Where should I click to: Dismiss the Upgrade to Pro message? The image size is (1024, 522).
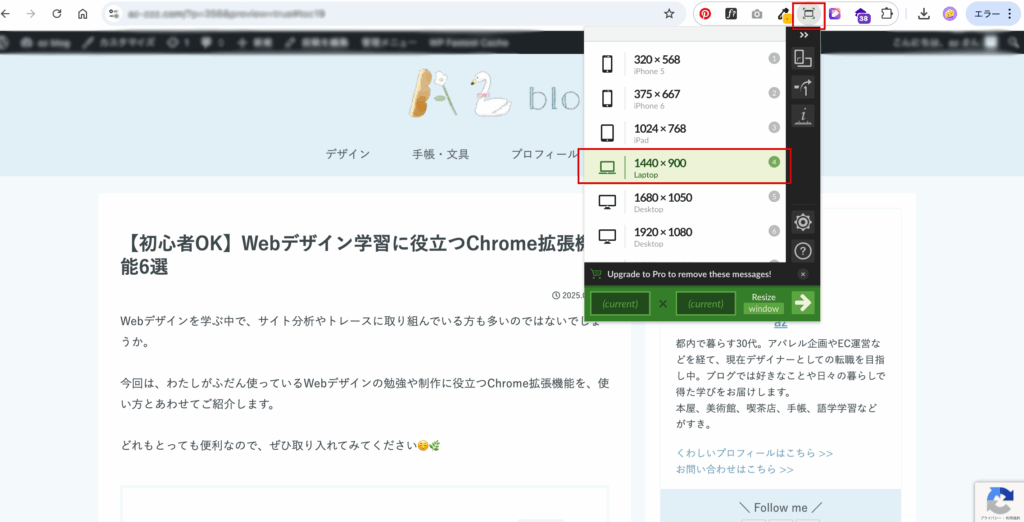802,273
